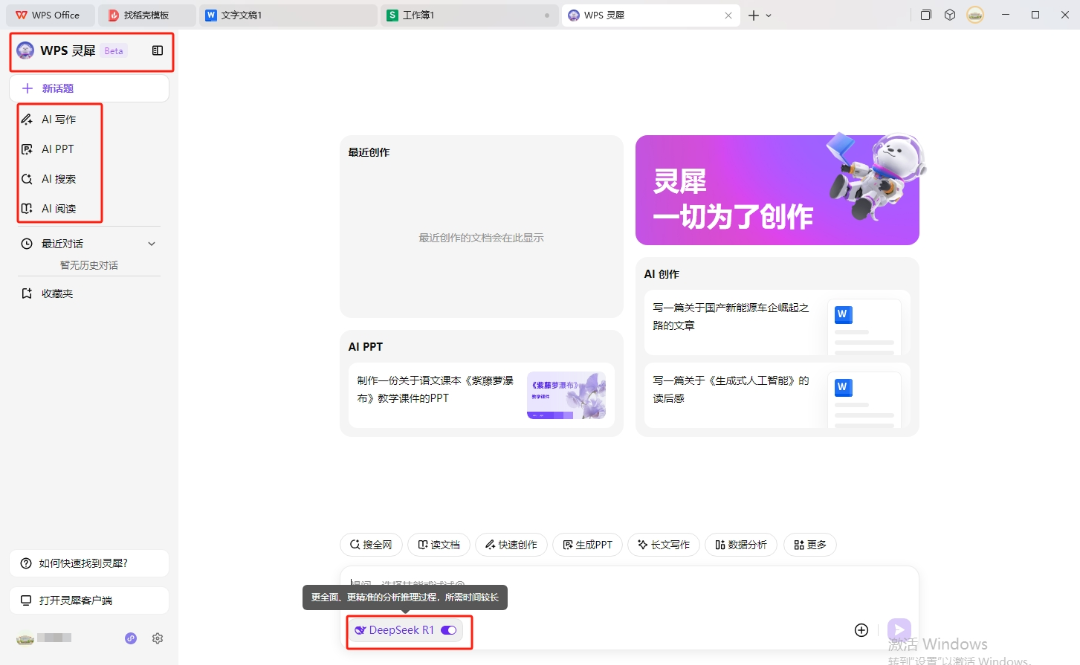Select the 快速创作 quick action chip
1080x665 pixels.
click(511, 544)
